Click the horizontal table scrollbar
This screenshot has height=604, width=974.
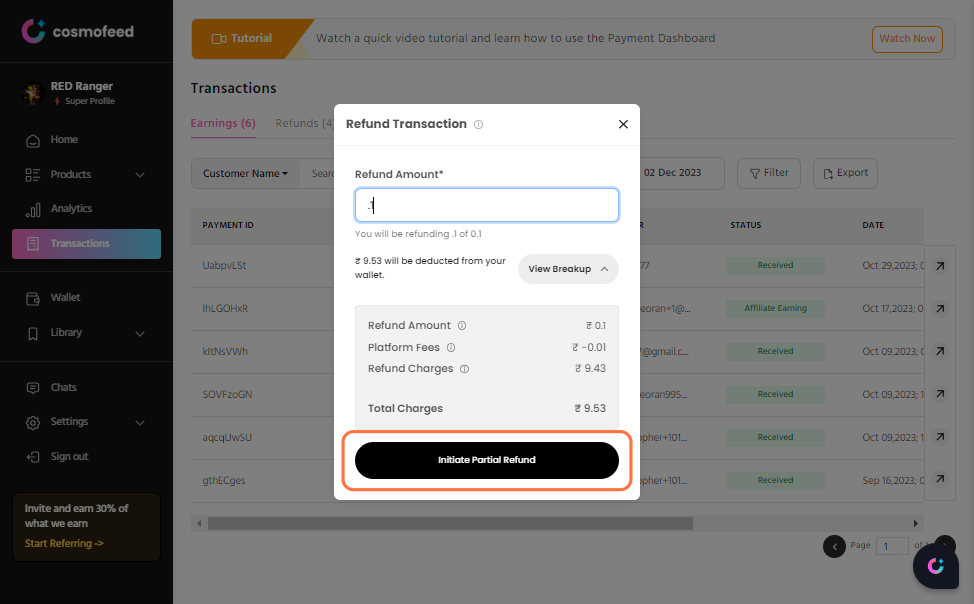click(x=450, y=523)
